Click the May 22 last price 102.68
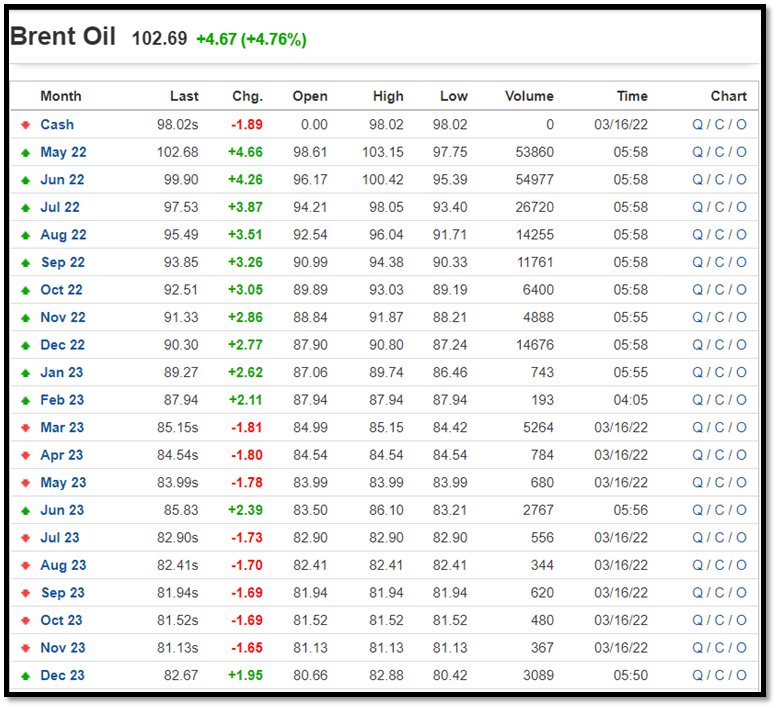 click(x=178, y=152)
